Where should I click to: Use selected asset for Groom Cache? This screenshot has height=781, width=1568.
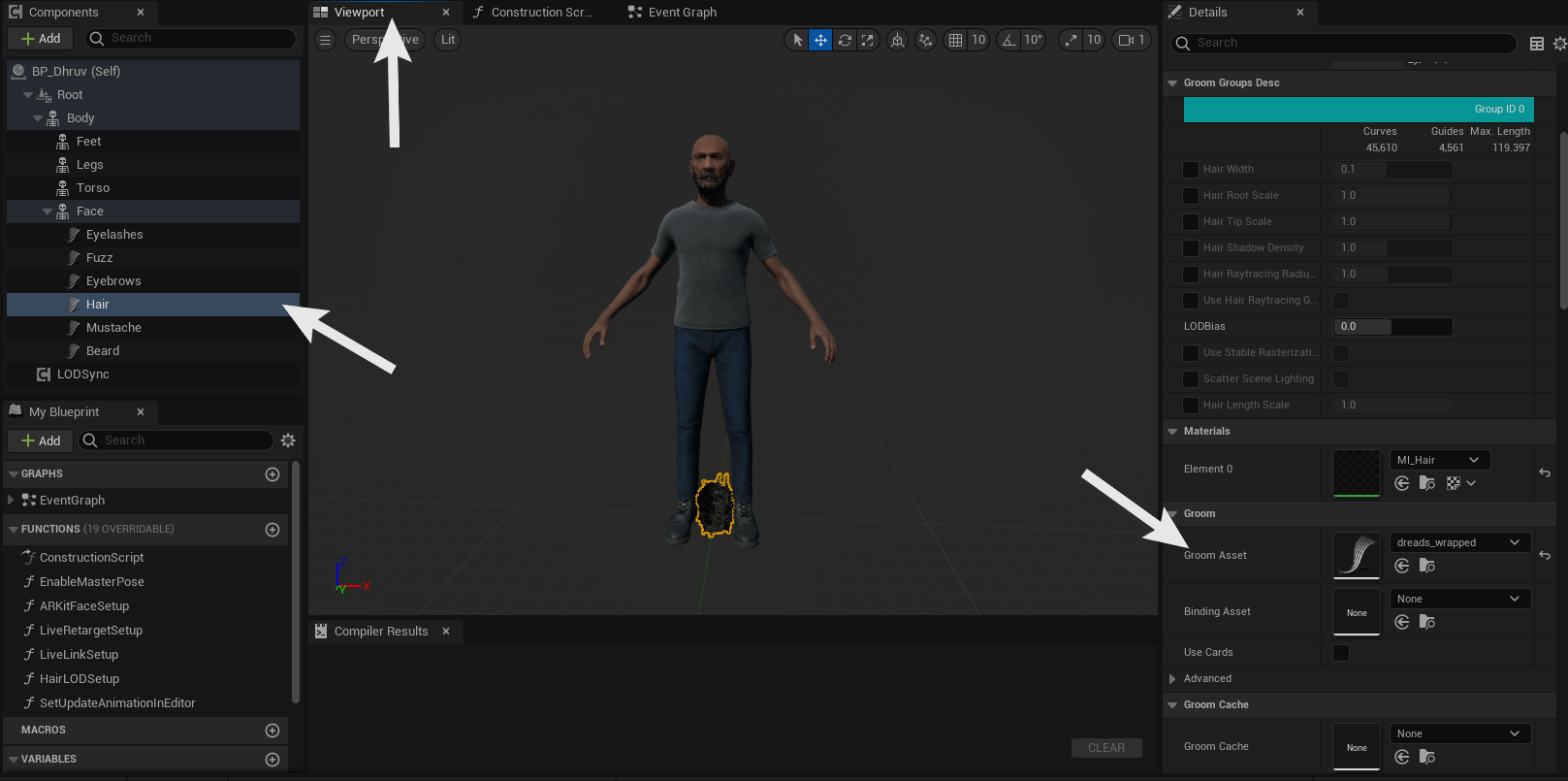click(1402, 757)
